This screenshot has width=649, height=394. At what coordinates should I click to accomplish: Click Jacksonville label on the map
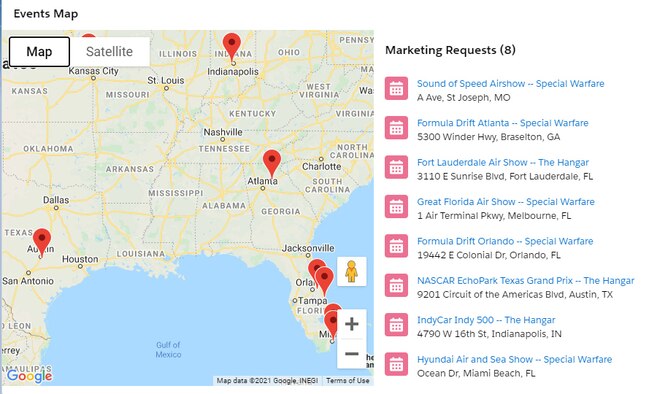coord(308,248)
